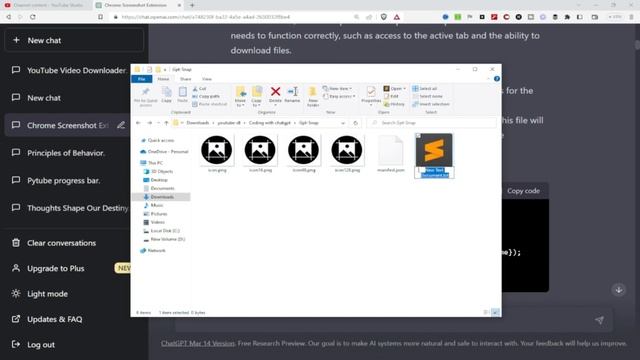Click New chat button at sidebar top
Image resolution: width=640 pixels, height=360 pixels.
(x=74, y=40)
